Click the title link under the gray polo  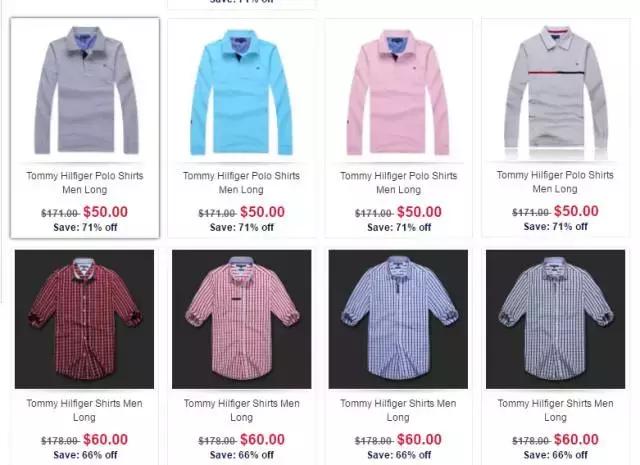tap(85, 182)
